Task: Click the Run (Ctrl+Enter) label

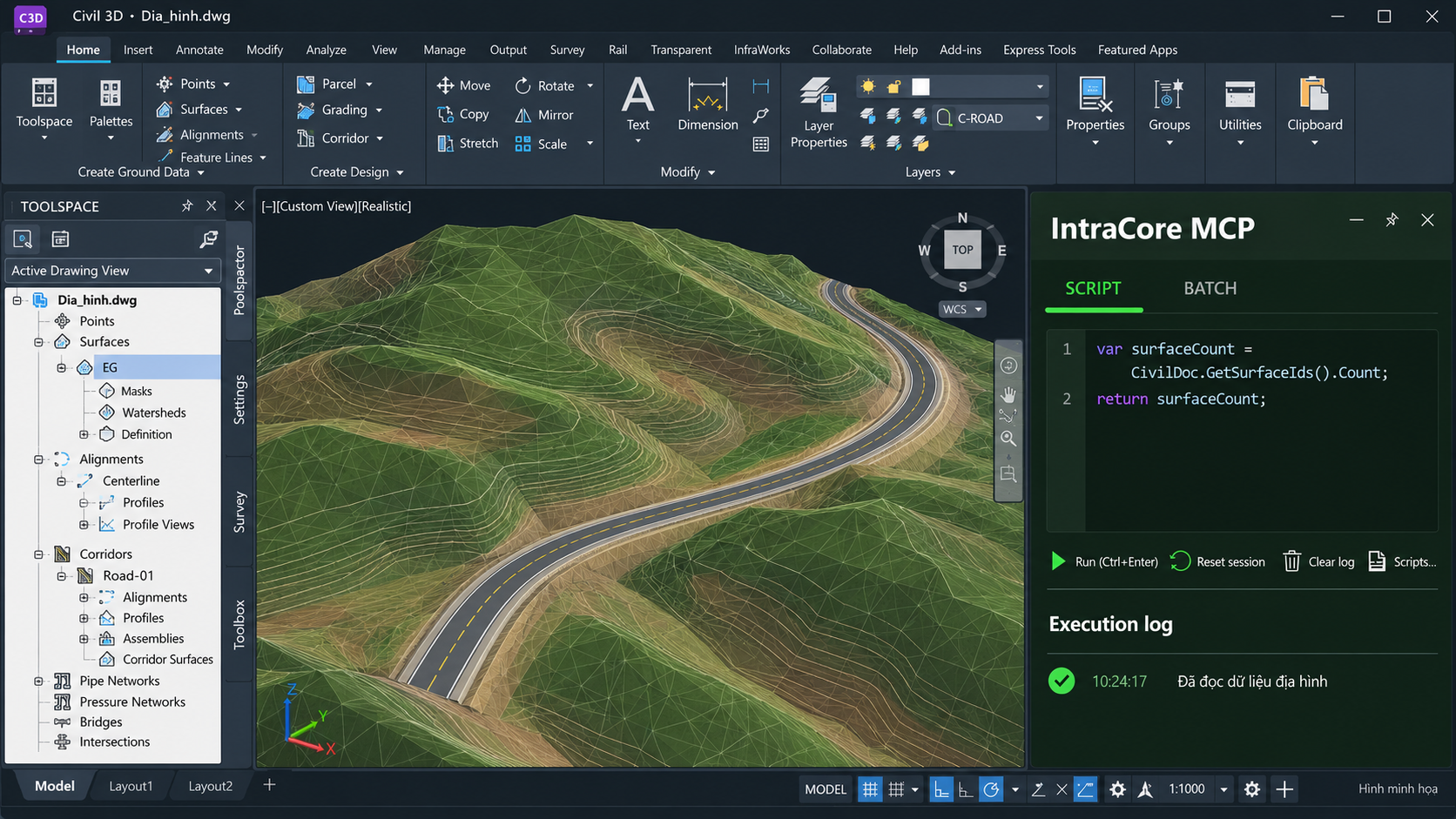Action: tap(1116, 562)
